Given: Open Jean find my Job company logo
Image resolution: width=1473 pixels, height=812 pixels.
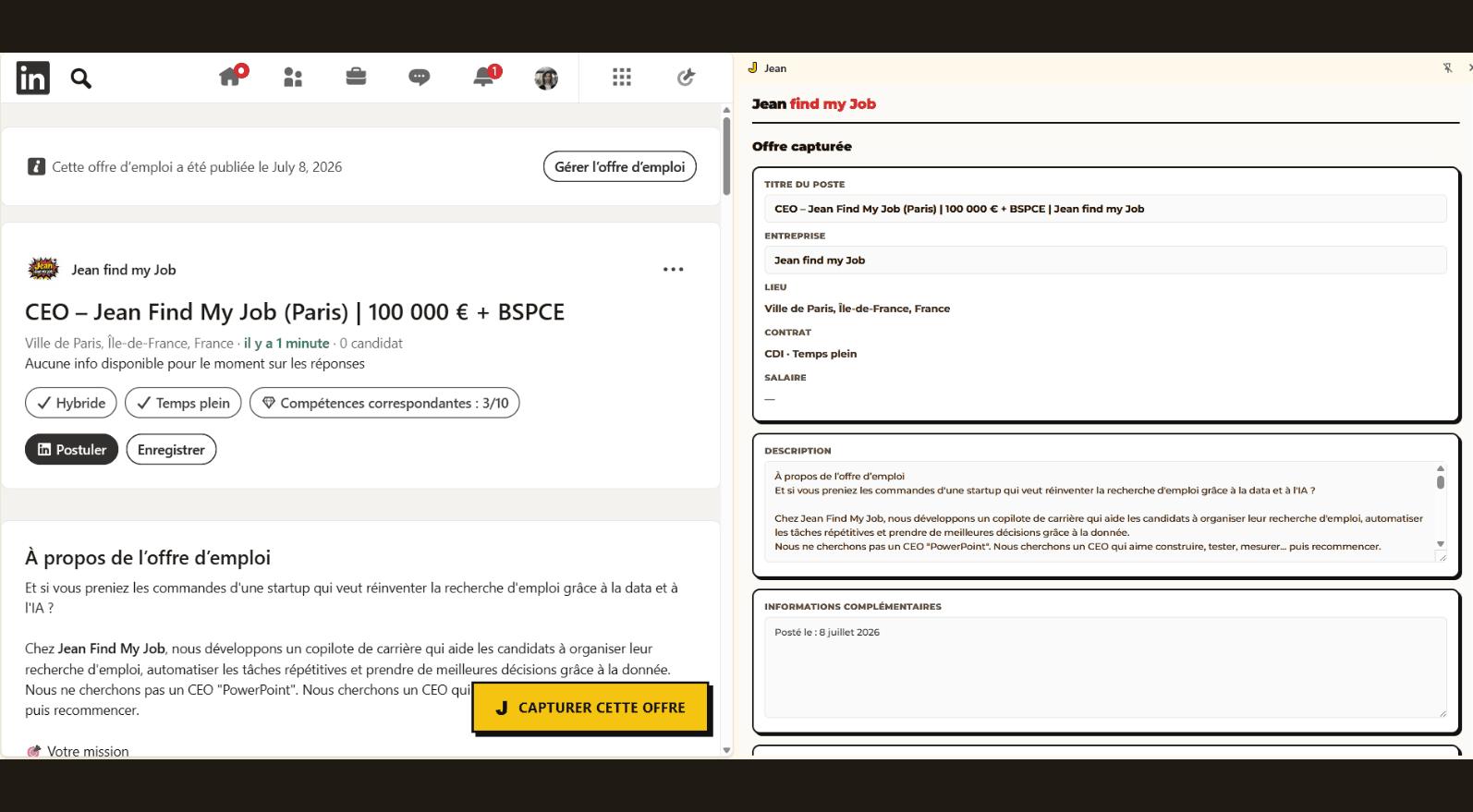Looking at the screenshot, I should point(43,269).
